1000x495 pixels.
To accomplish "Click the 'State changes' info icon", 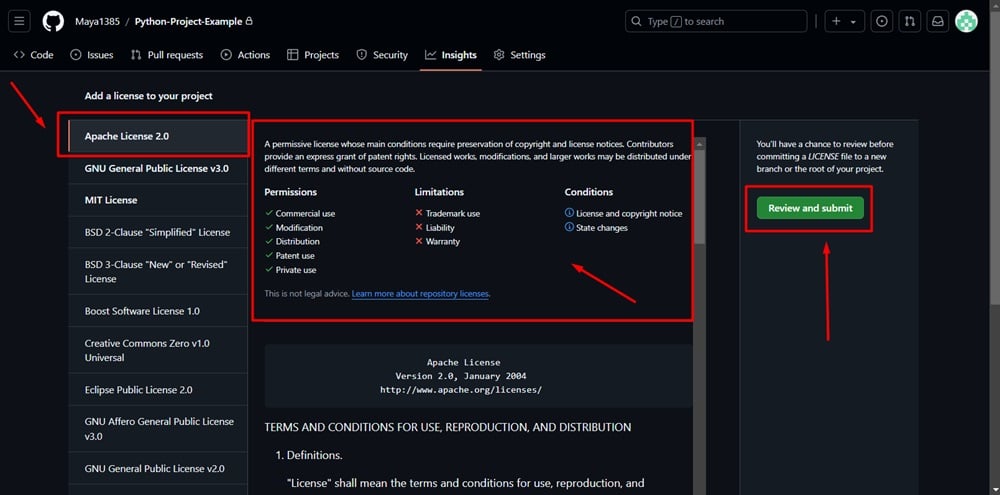I will click(x=570, y=227).
